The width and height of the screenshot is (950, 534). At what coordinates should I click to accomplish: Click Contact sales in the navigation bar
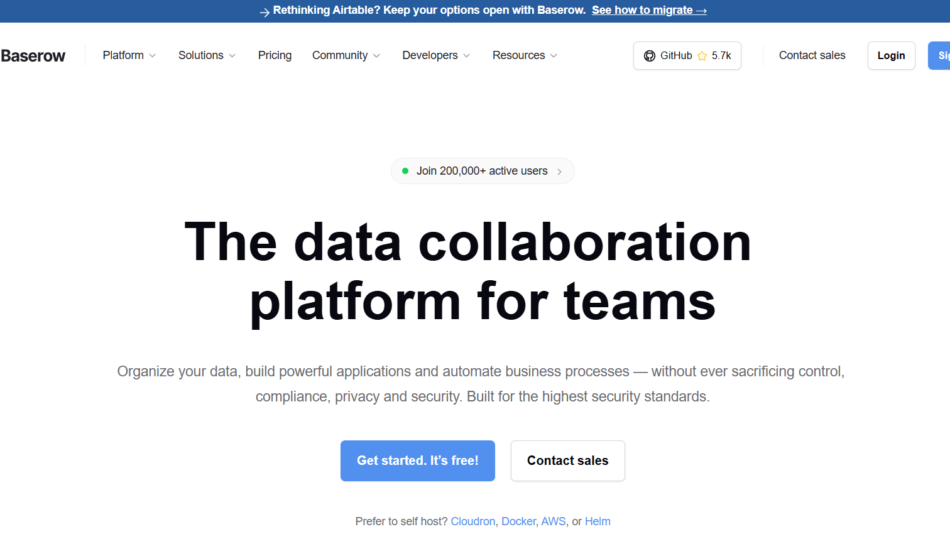coord(812,55)
